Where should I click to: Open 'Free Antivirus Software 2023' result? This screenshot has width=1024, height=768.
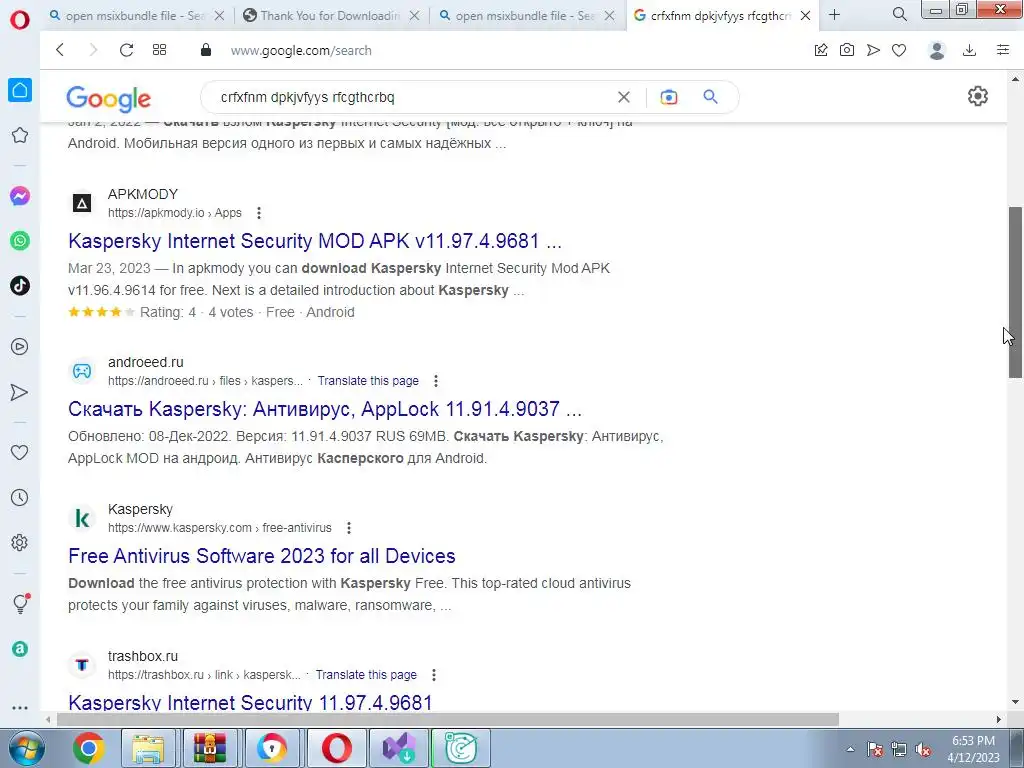click(x=261, y=556)
